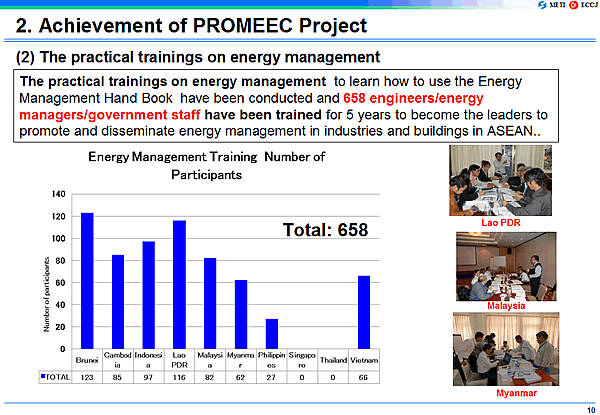Click the Brunei bar in the chart
This screenshot has height=415, width=600.
point(87,280)
